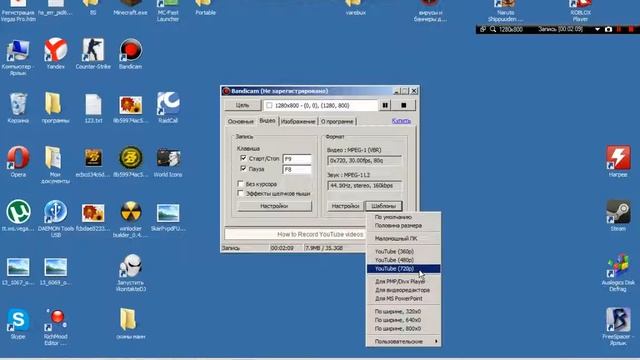Click the Старт/Стоп hotkey field F9
The image size is (640, 360).
297,159
